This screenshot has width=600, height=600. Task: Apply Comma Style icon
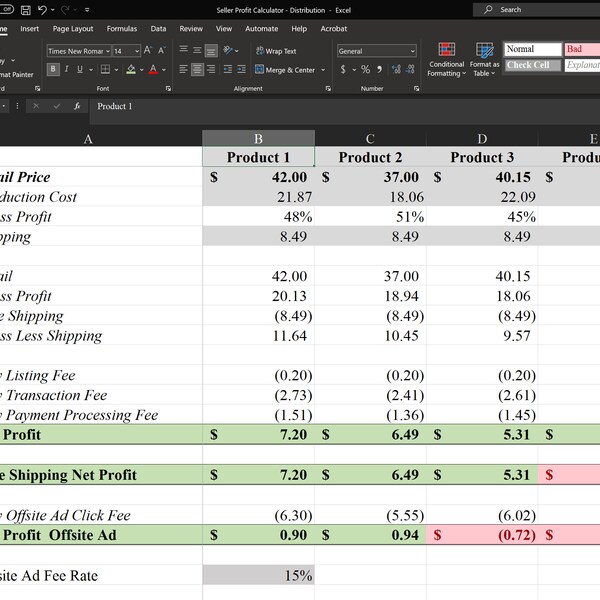click(x=379, y=69)
